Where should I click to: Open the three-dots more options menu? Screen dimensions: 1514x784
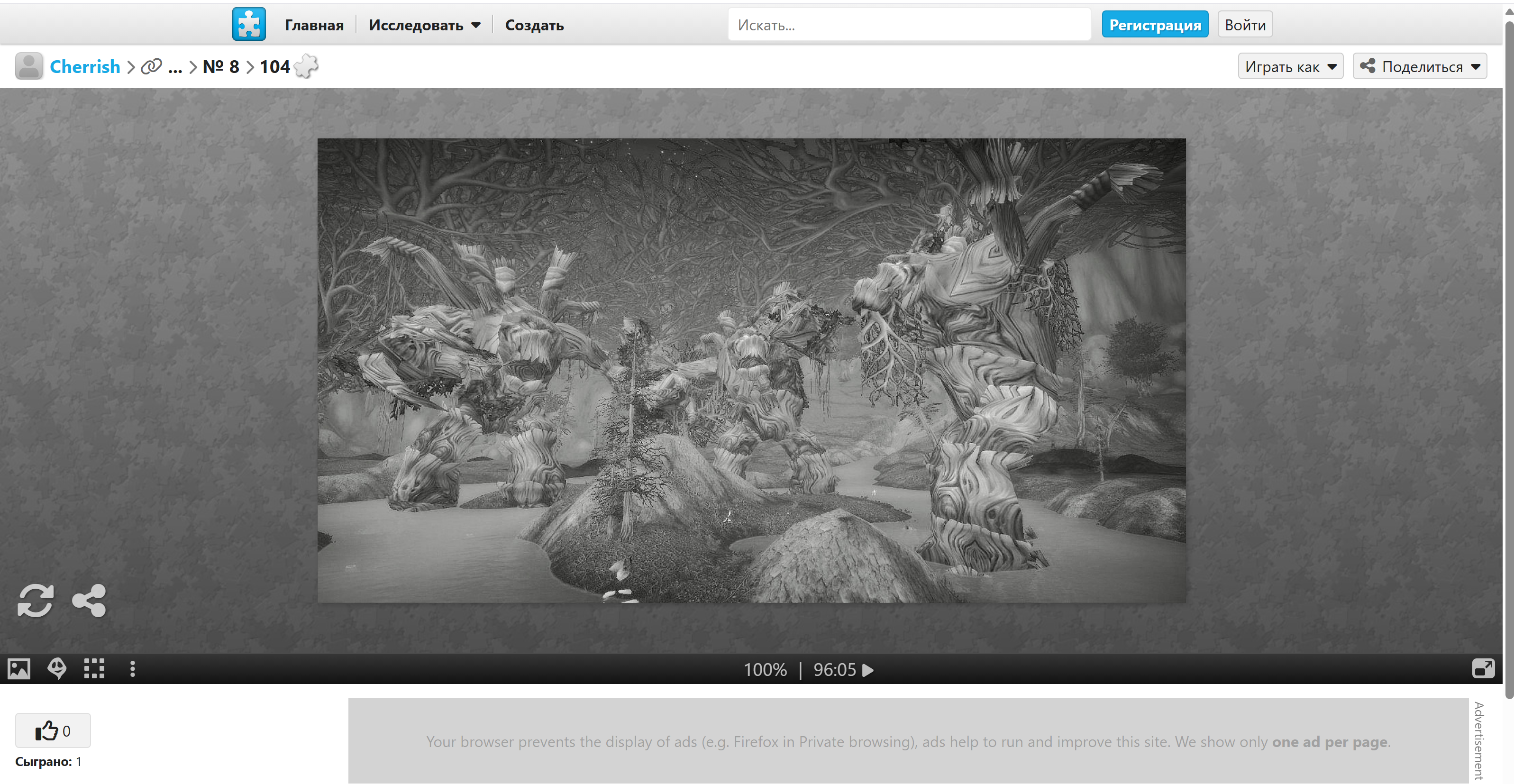(132, 669)
